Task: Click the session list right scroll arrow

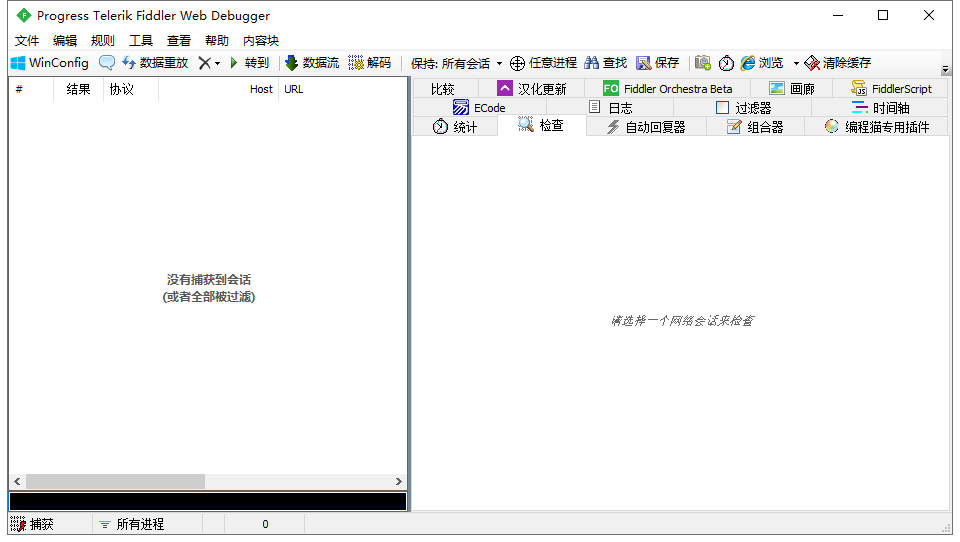Action: 399,481
